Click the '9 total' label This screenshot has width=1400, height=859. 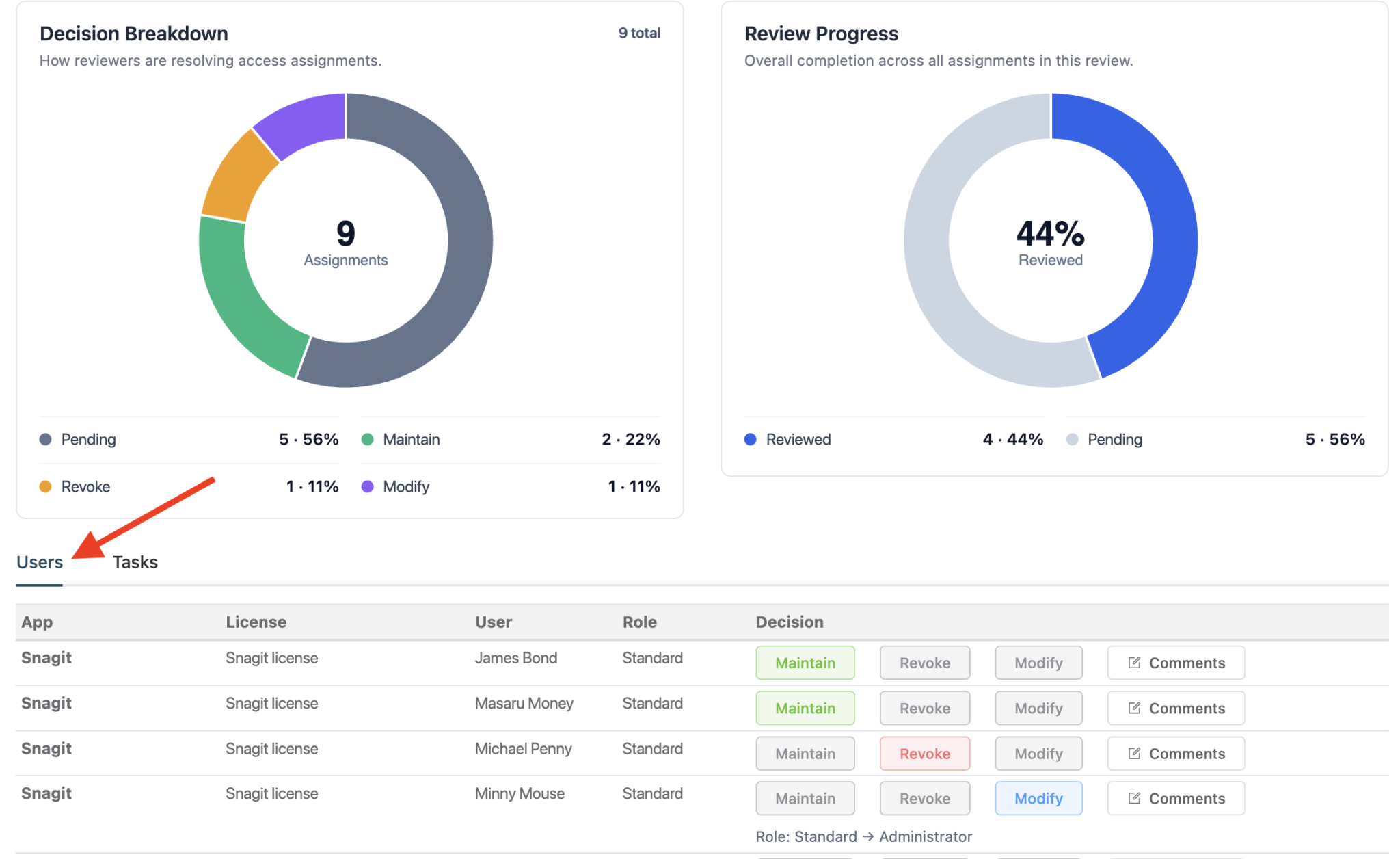click(x=639, y=33)
